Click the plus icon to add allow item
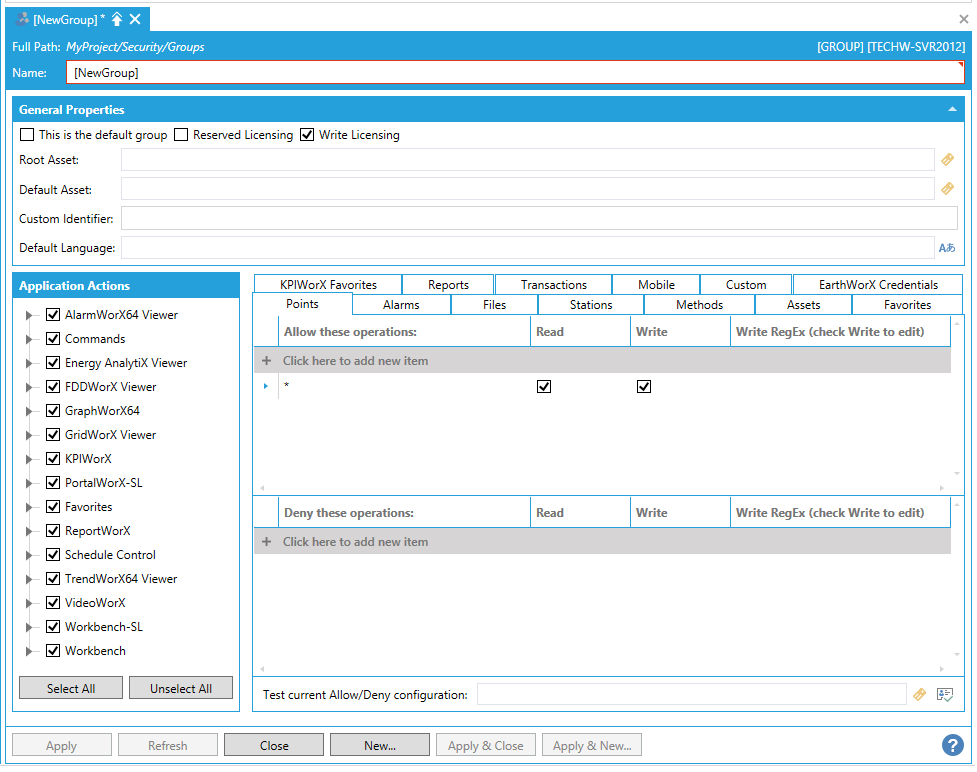The image size is (977, 772). (x=267, y=361)
